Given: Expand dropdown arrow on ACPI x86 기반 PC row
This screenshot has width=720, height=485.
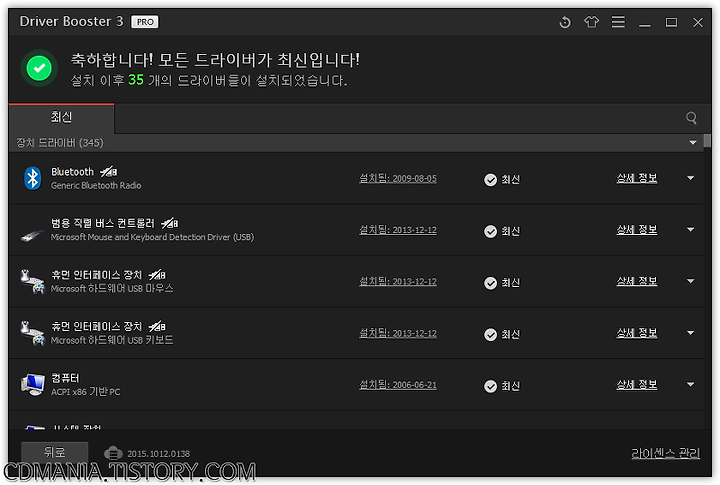Looking at the screenshot, I should coord(690,384).
